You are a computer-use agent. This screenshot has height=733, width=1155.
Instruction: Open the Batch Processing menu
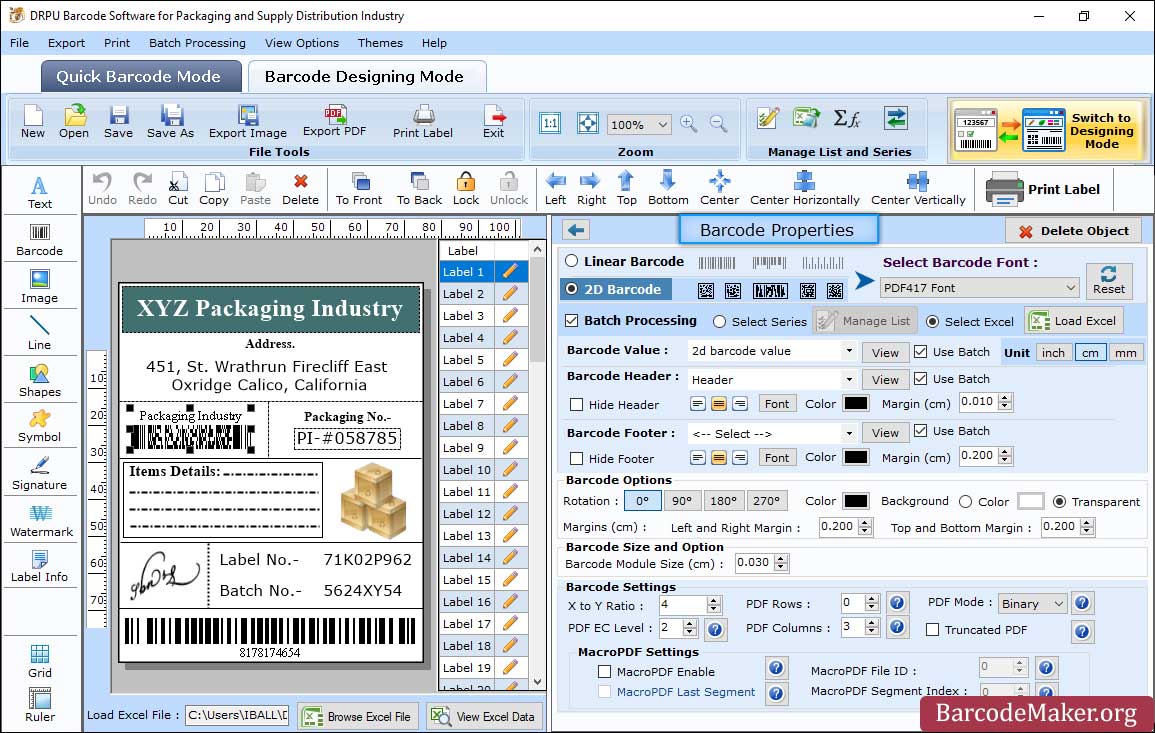pyautogui.click(x=197, y=43)
